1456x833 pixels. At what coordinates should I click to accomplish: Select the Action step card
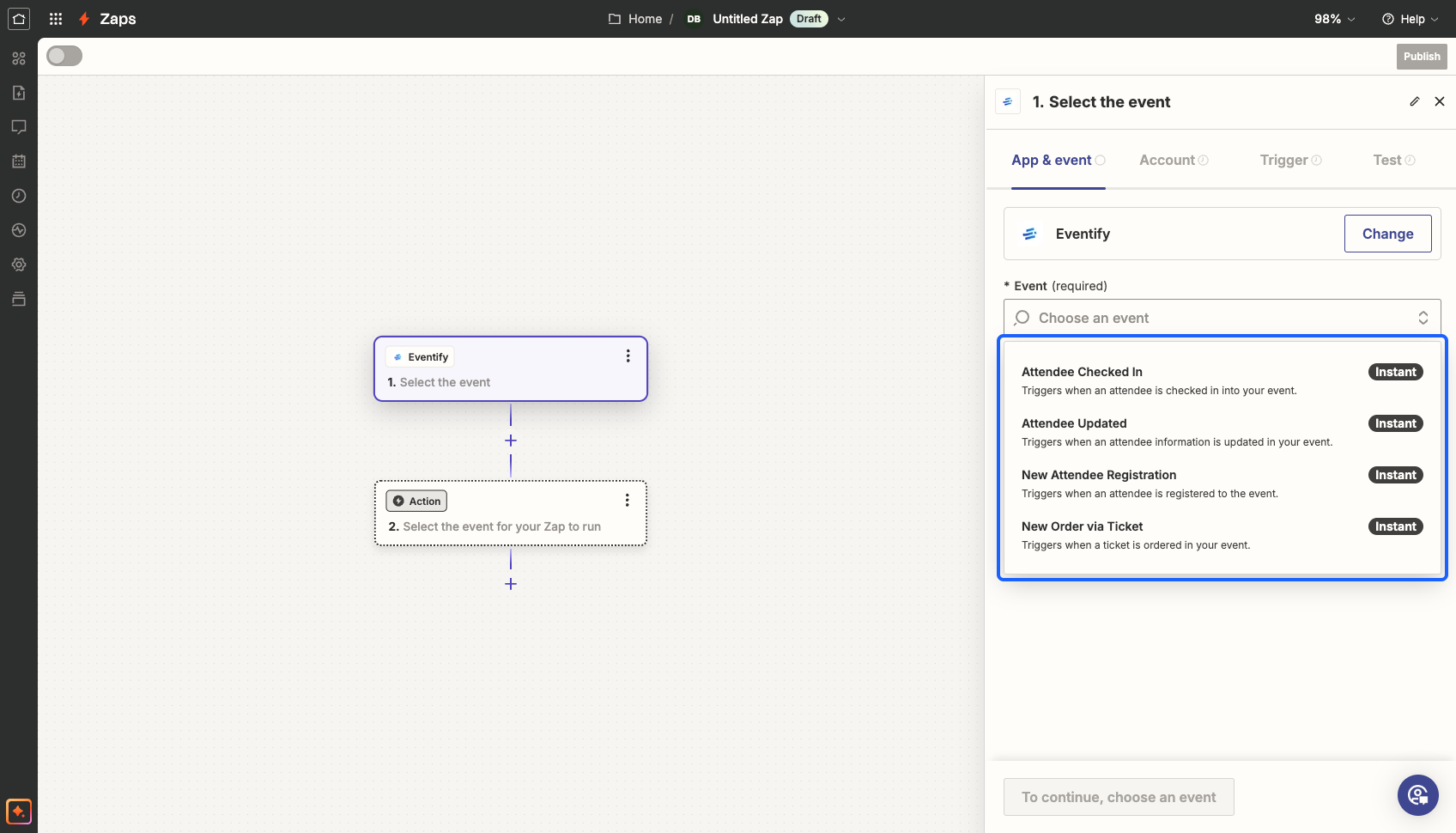tap(511, 513)
